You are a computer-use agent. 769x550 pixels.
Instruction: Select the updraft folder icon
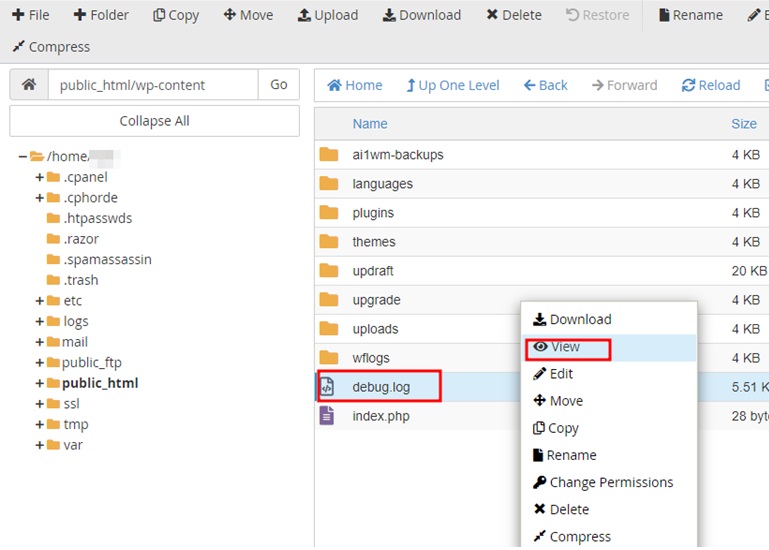329,270
